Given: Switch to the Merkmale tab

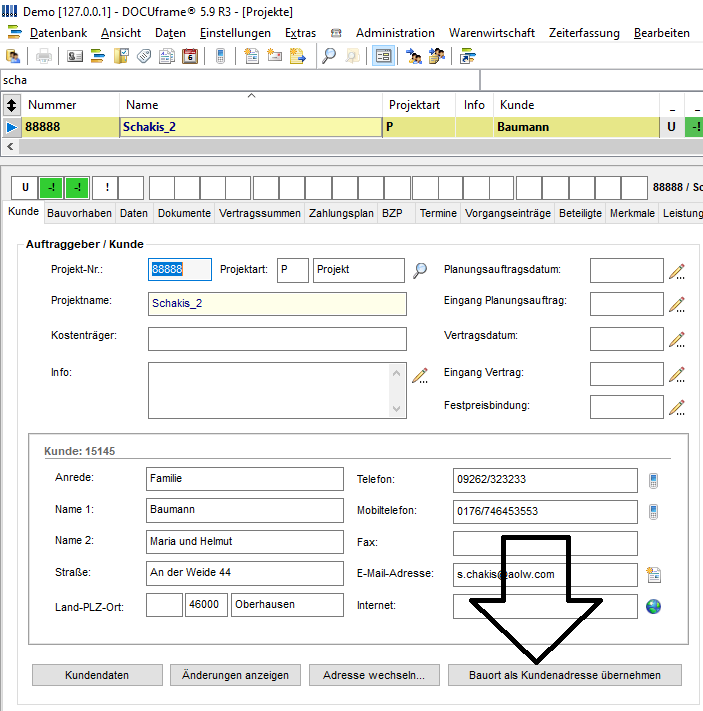Looking at the screenshot, I should (x=632, y=213).
